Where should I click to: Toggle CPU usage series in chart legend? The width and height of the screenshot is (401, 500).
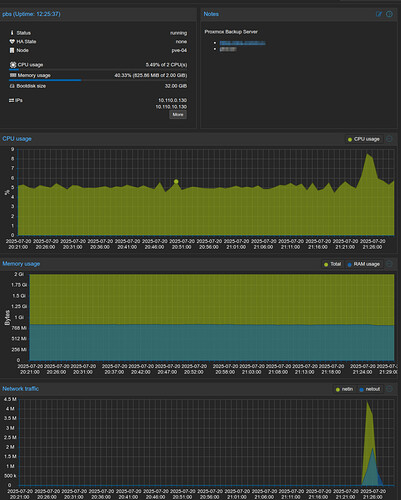[364, 139]
